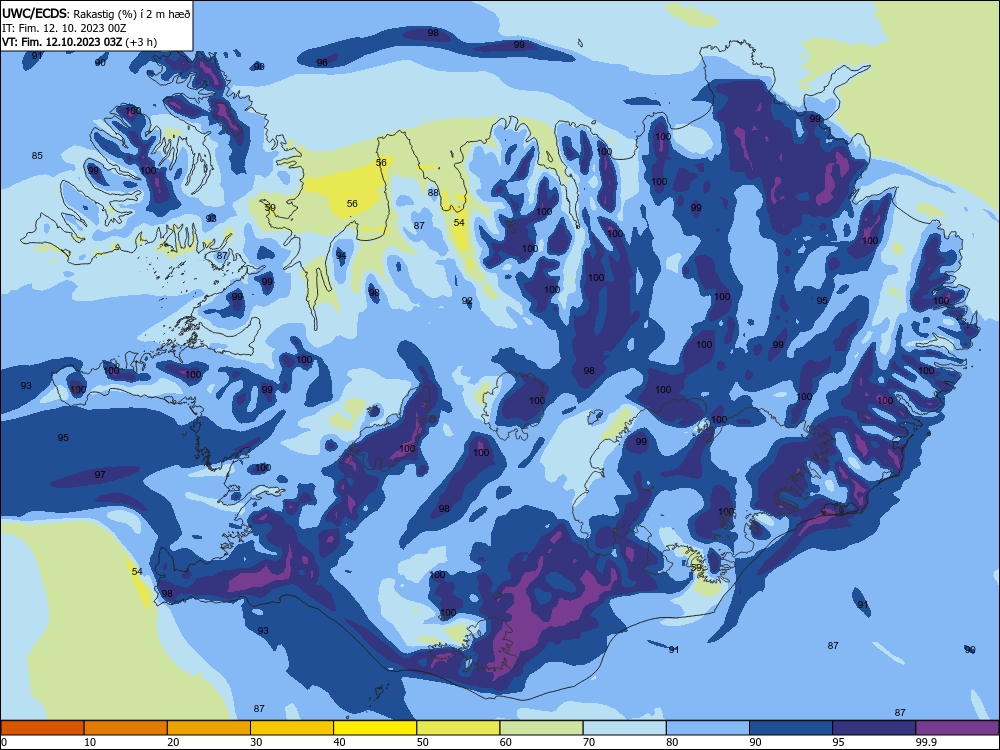Click the pale blue 70–80 legend swatch
The width and height of the screenshot is (1000, 750).
(624, 728)
